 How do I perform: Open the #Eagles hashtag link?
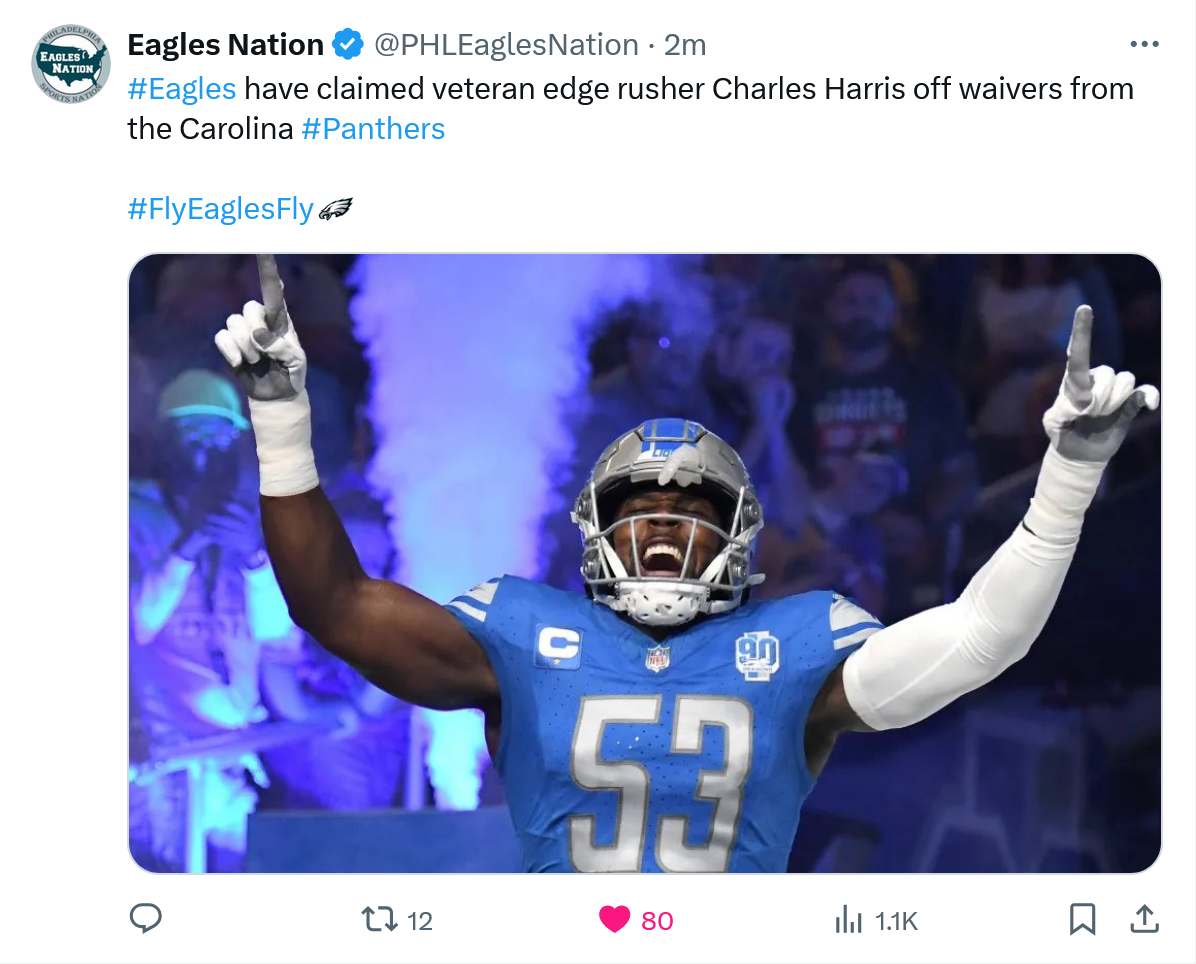182,88
